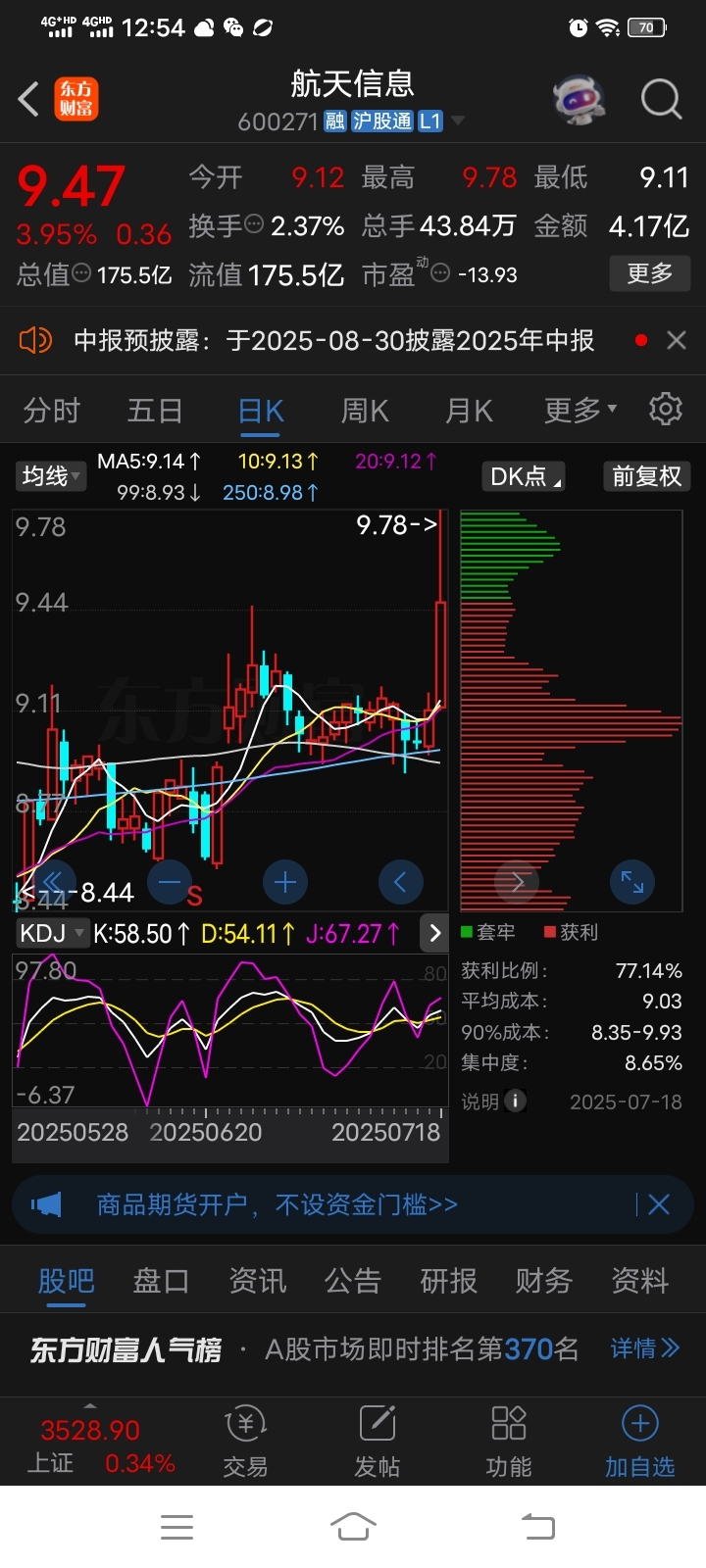The height and width of the screenshot is (1568, 706).
Task: Open 公告 tab
Action: (x=353, y=1280)
